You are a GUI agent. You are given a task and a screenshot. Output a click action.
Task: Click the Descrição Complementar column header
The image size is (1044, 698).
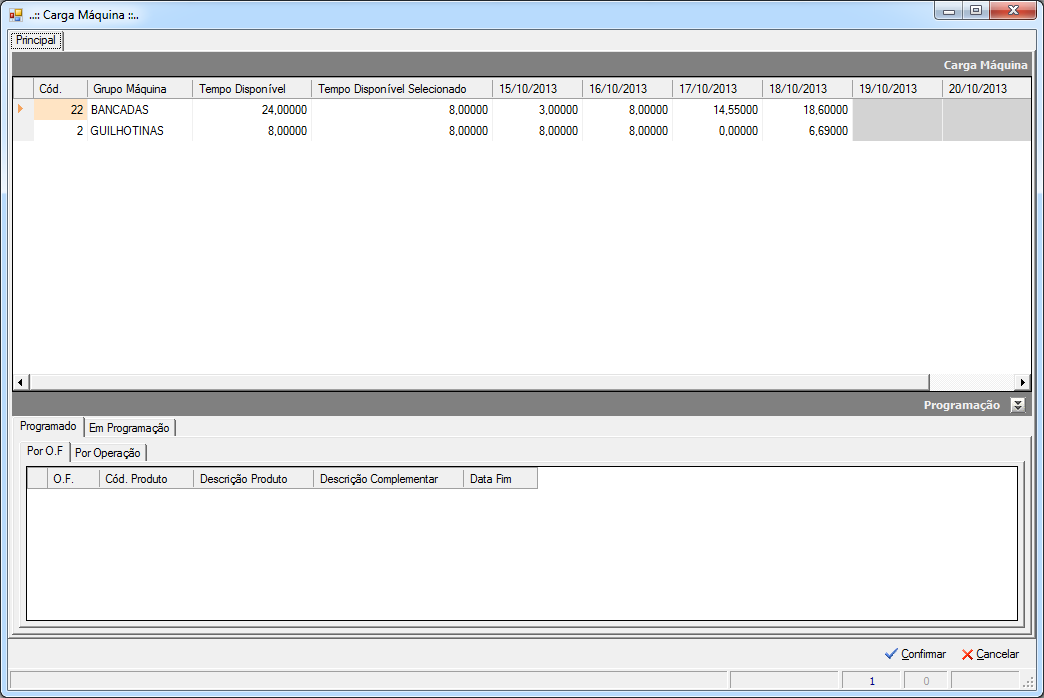(x=388, y=479)
